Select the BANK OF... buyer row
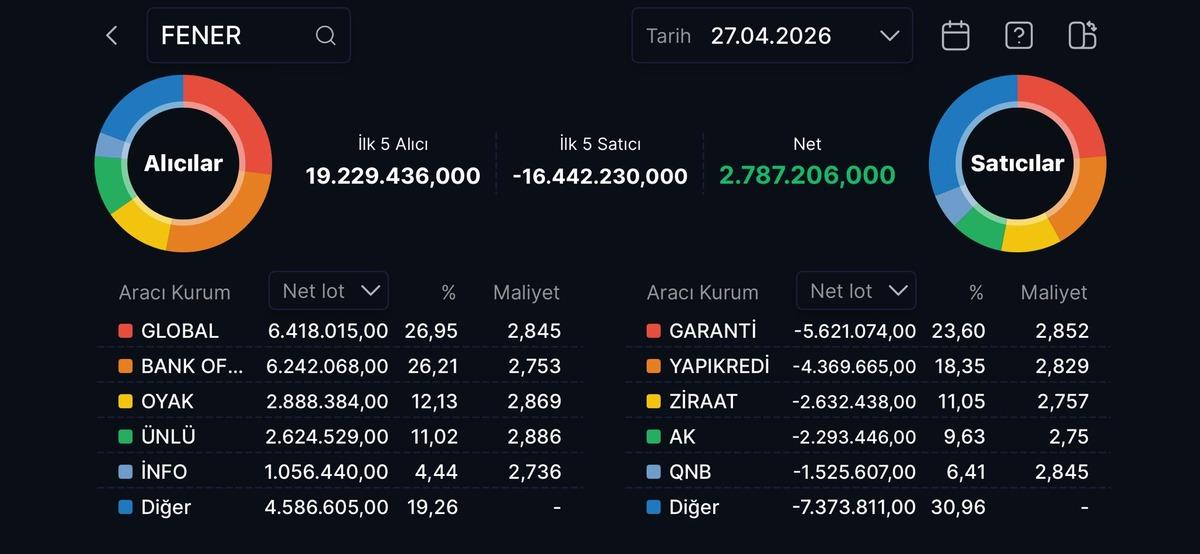 click(x=340, y=366)
